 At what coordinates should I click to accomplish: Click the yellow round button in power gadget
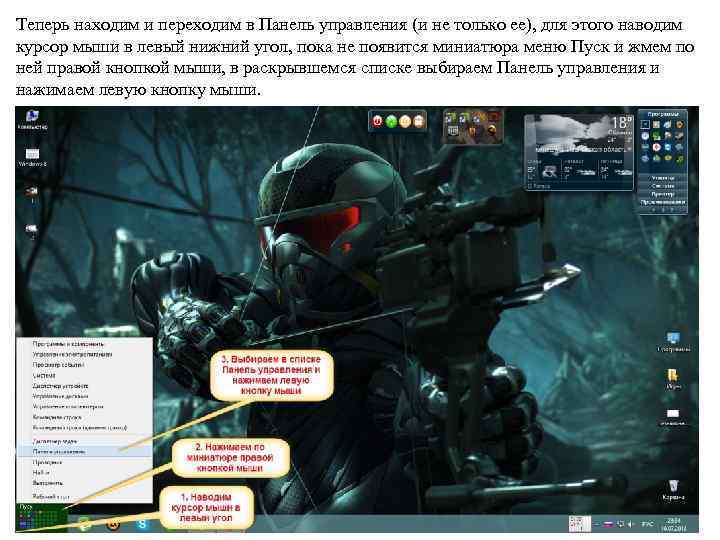click(x=405, y=121)
